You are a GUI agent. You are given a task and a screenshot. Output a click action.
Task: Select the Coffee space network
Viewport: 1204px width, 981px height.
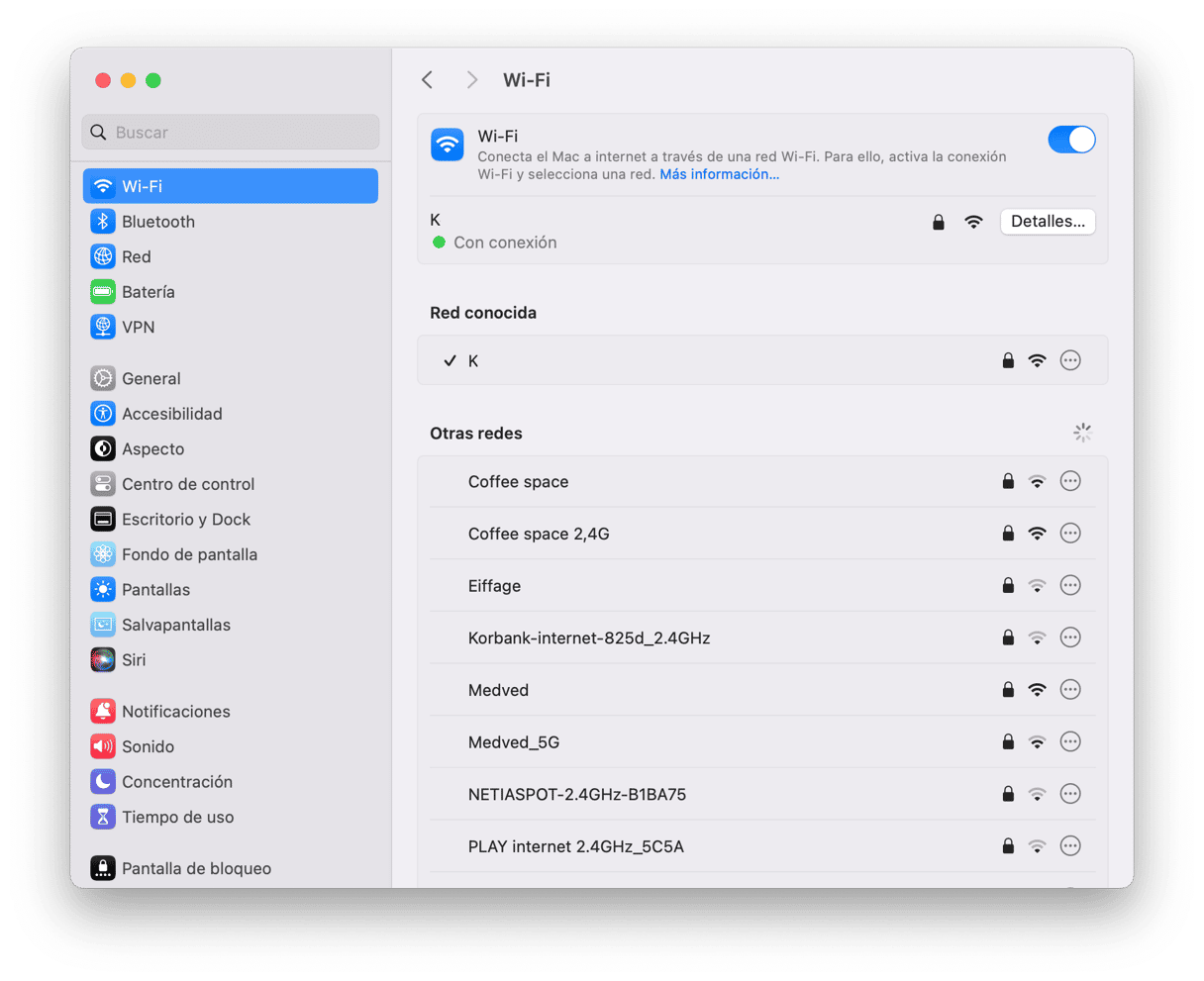(762, 482)
